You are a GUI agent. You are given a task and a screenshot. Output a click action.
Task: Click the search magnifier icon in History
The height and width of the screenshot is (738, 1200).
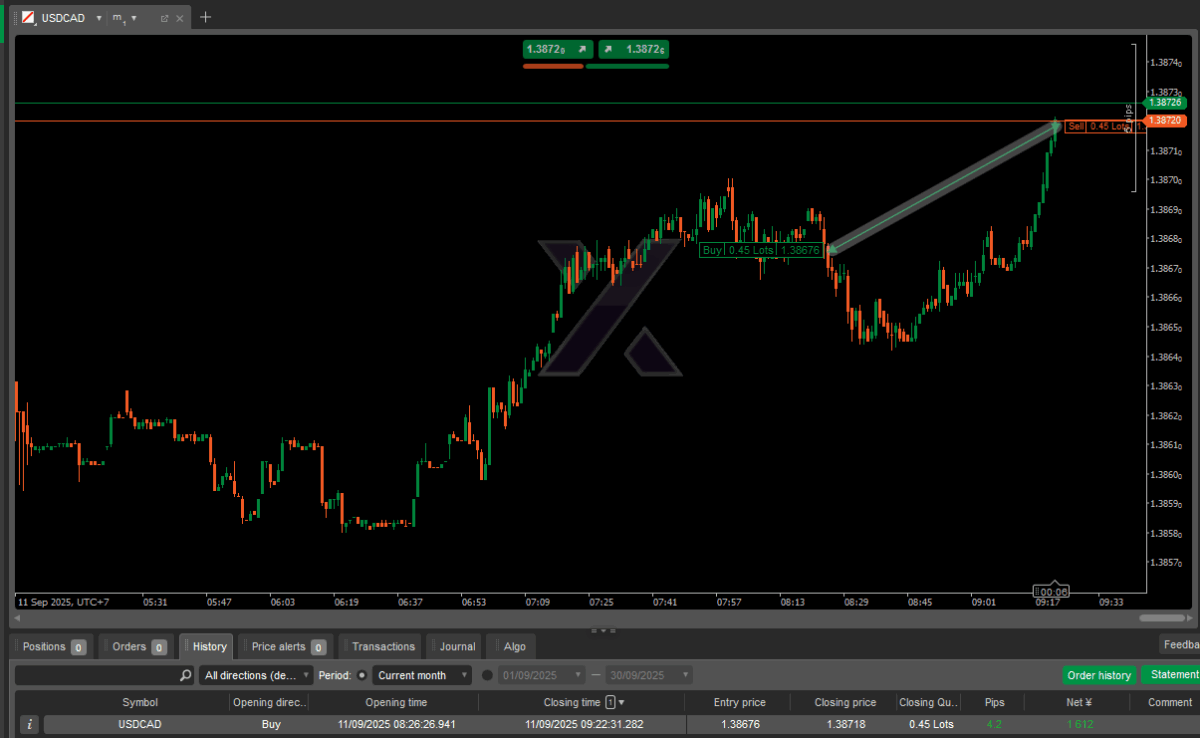pyautogui.click(x=185, y=676)
